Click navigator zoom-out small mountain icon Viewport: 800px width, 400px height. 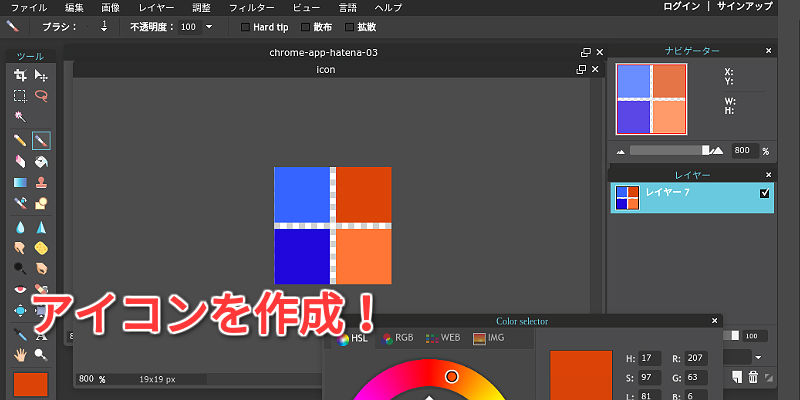[x=621, y=152]
